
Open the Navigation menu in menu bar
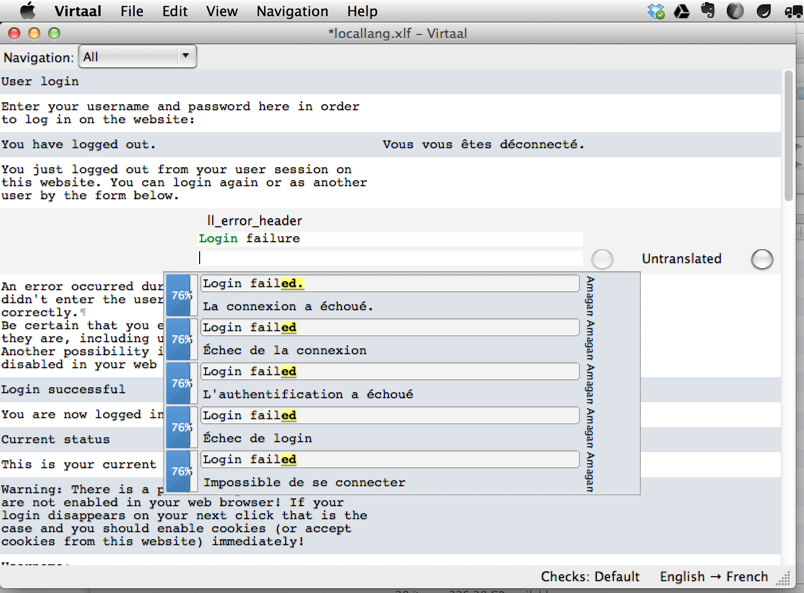292,11
